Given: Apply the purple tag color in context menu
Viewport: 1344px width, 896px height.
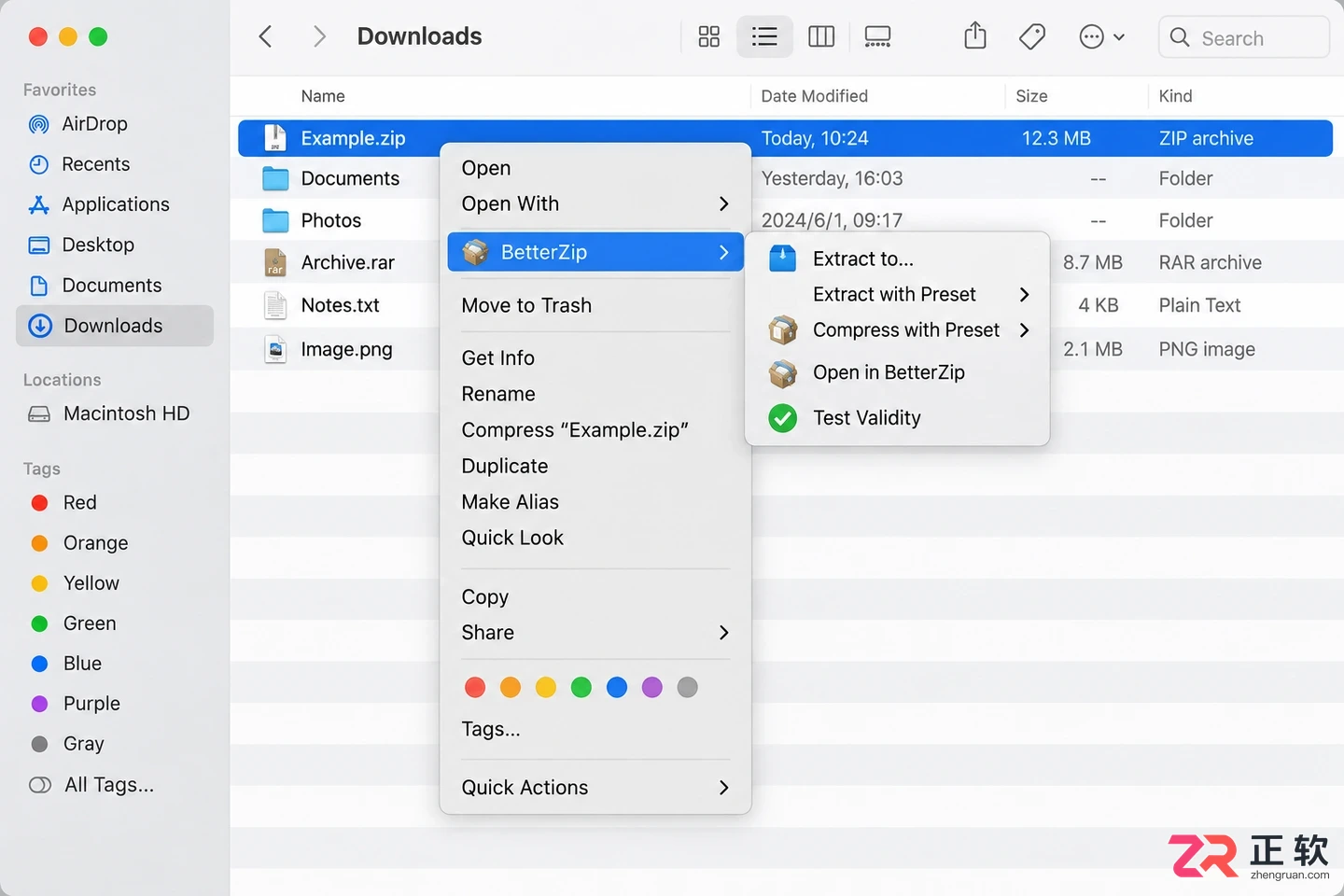Looking at the screenshot, I should pos(652,688).
